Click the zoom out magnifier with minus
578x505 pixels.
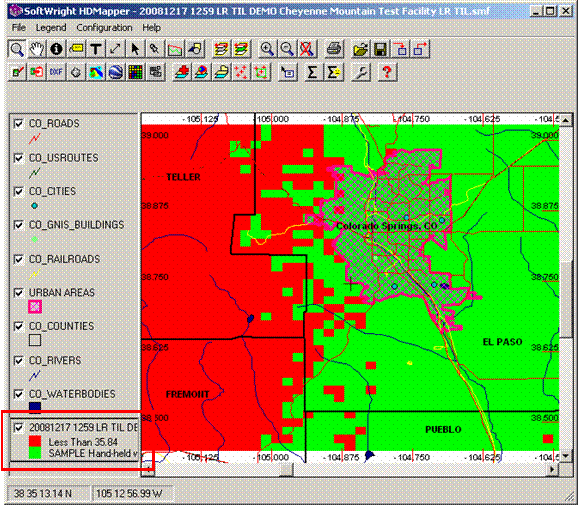tap(287, 49)
